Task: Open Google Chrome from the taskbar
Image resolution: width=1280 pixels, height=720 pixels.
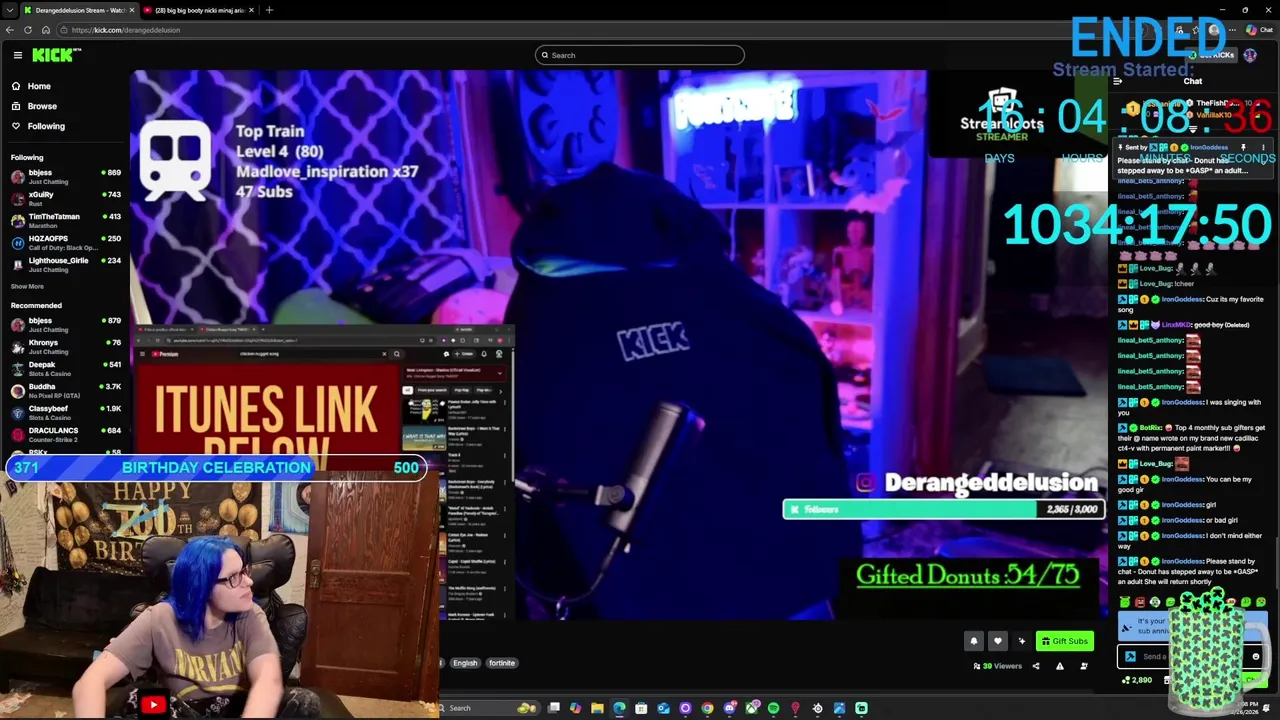Action: 707,708
